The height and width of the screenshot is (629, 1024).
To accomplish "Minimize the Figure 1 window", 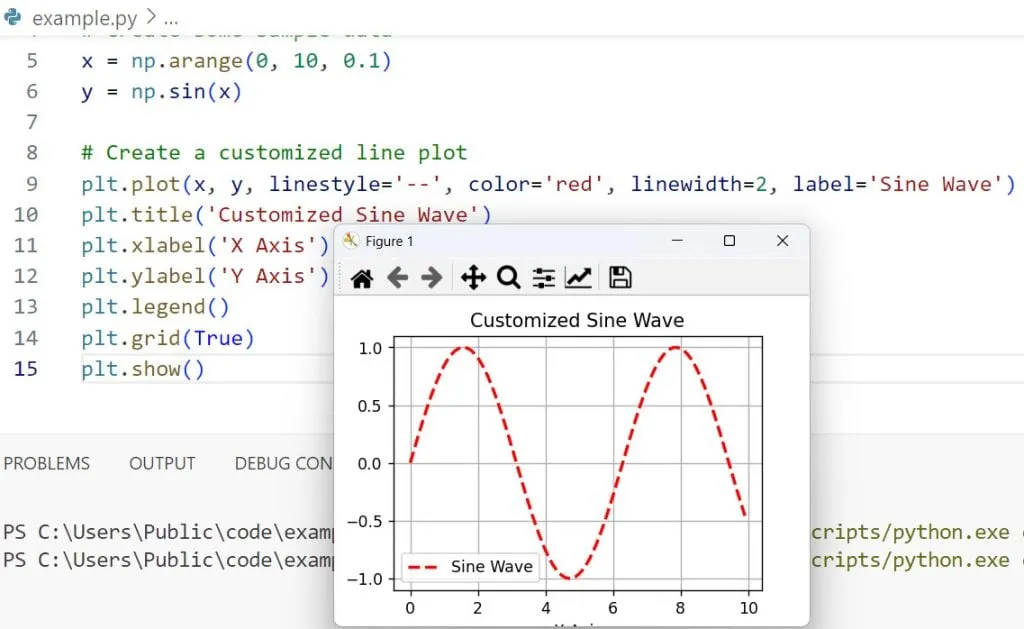I will 677,240.
